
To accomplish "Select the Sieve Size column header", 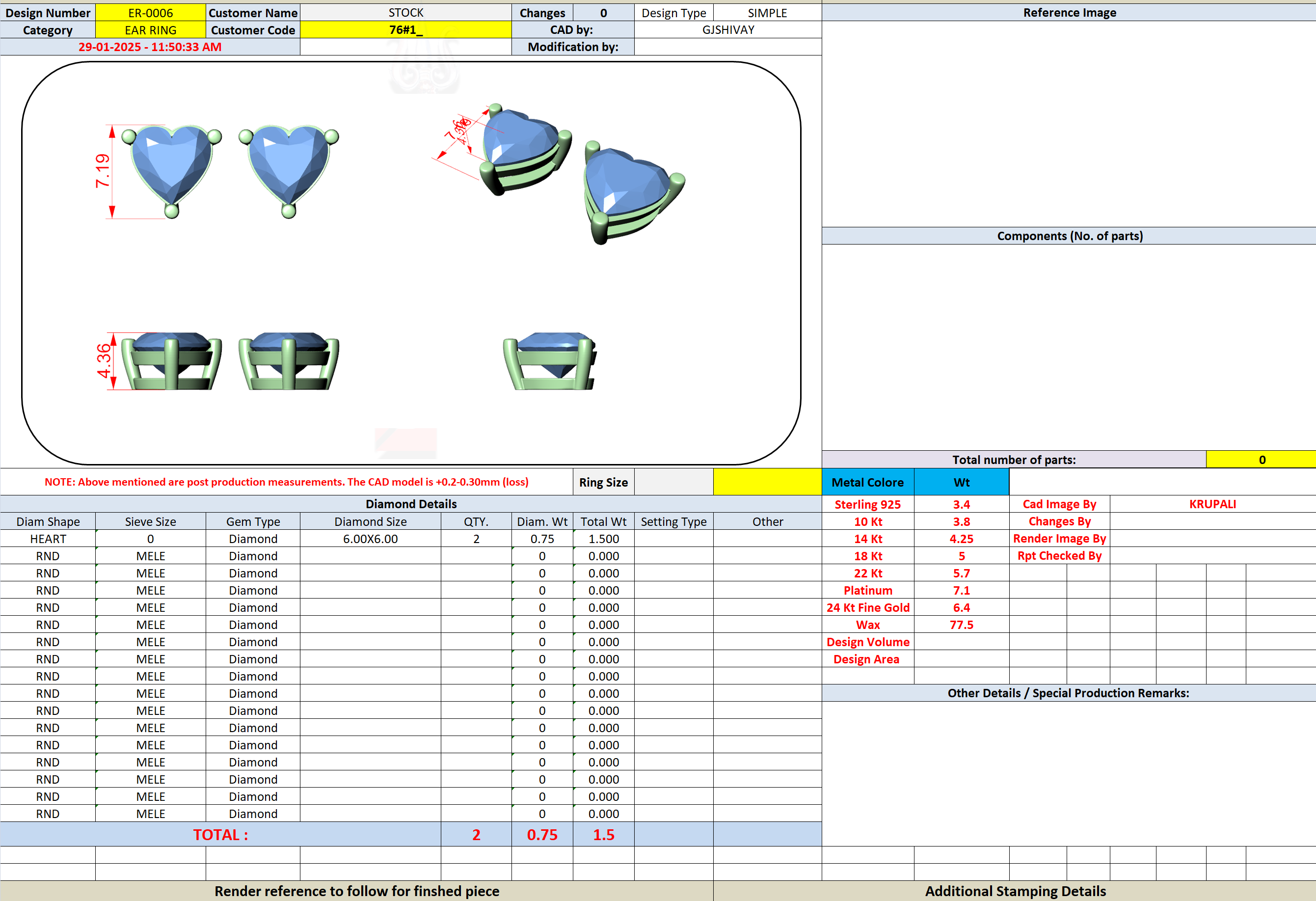I will tap(150, 521).
